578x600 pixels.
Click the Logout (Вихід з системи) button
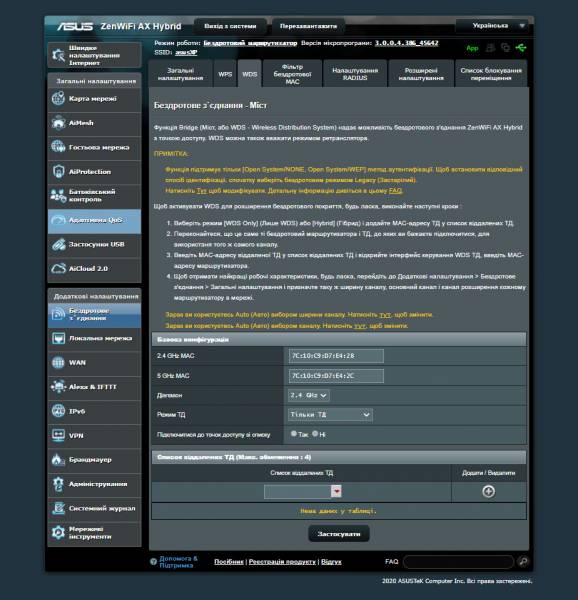click(230, 26)
